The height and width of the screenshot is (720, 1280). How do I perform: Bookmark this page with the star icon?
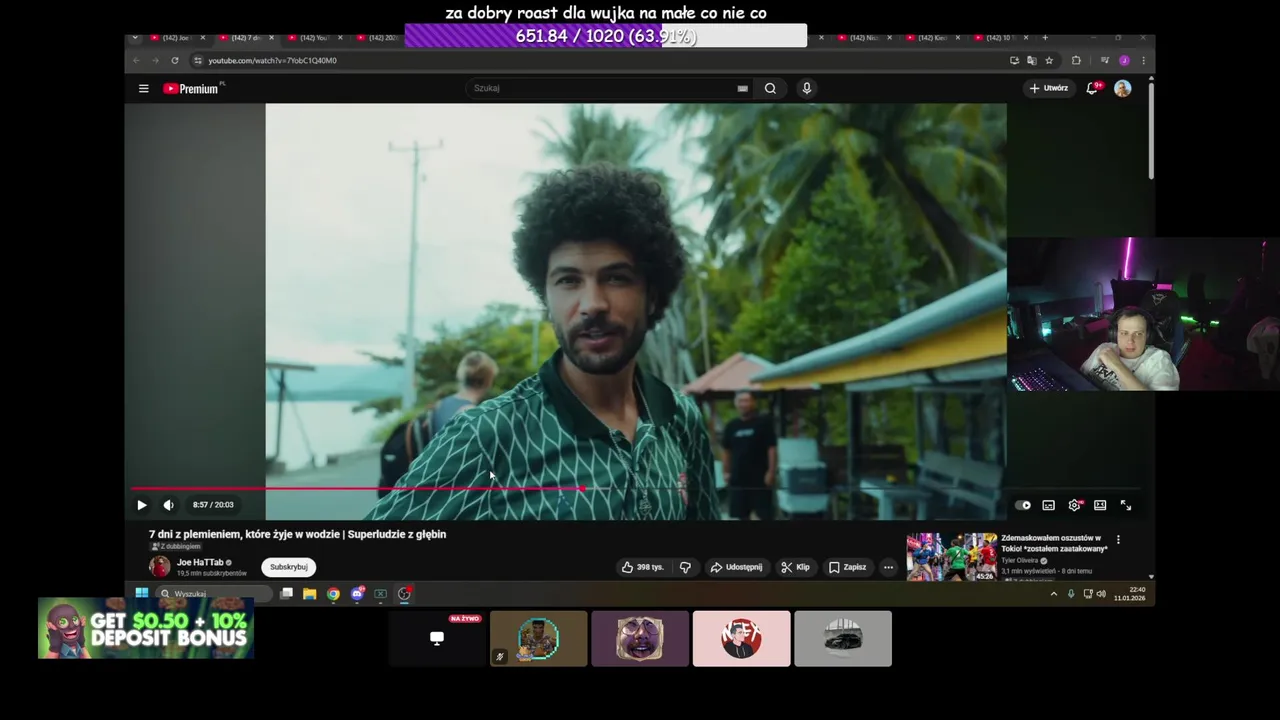pos(1049,60)
